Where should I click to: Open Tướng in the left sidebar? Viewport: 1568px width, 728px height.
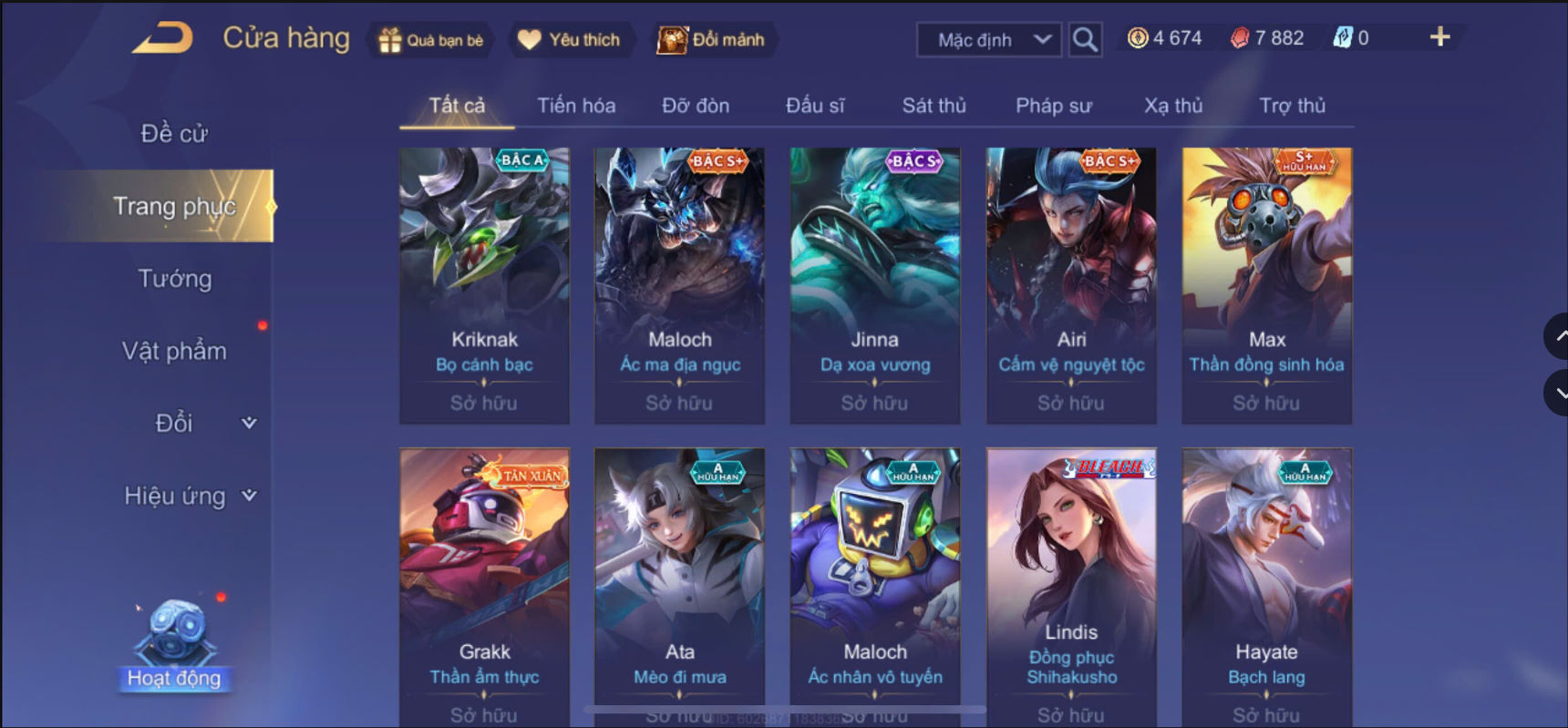click(x=175, y=278)
